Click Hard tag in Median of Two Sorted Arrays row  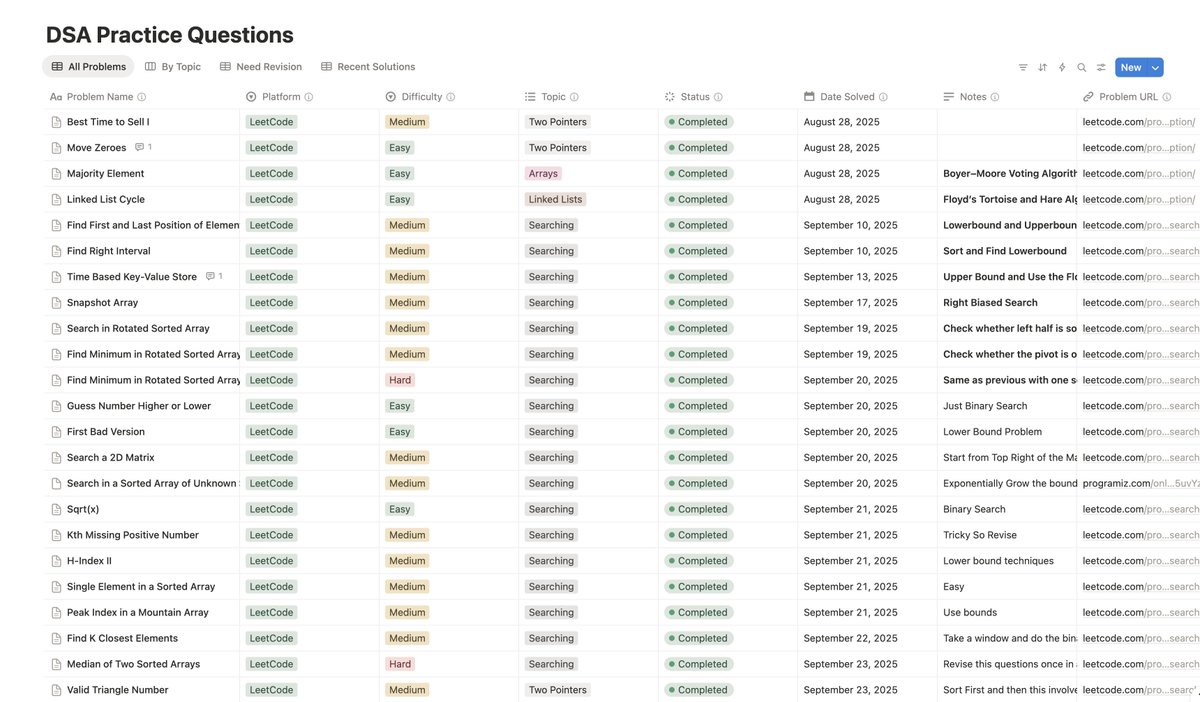point(400,664)
